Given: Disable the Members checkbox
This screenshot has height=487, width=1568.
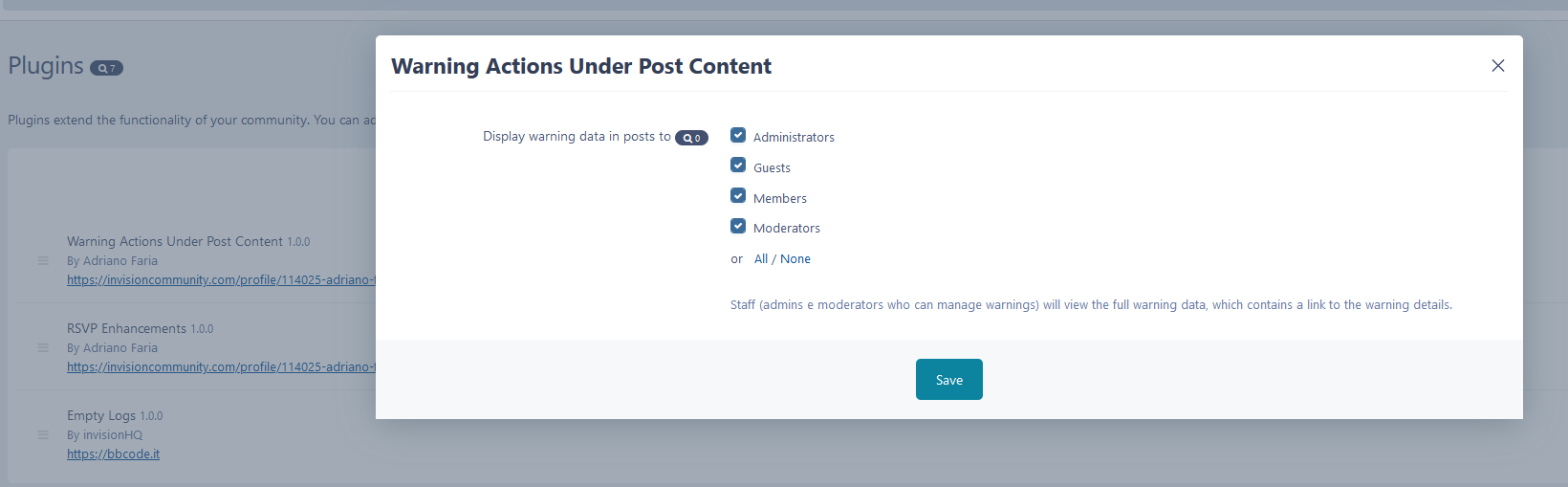Looking at the screenshot, I should coord(738,196).
